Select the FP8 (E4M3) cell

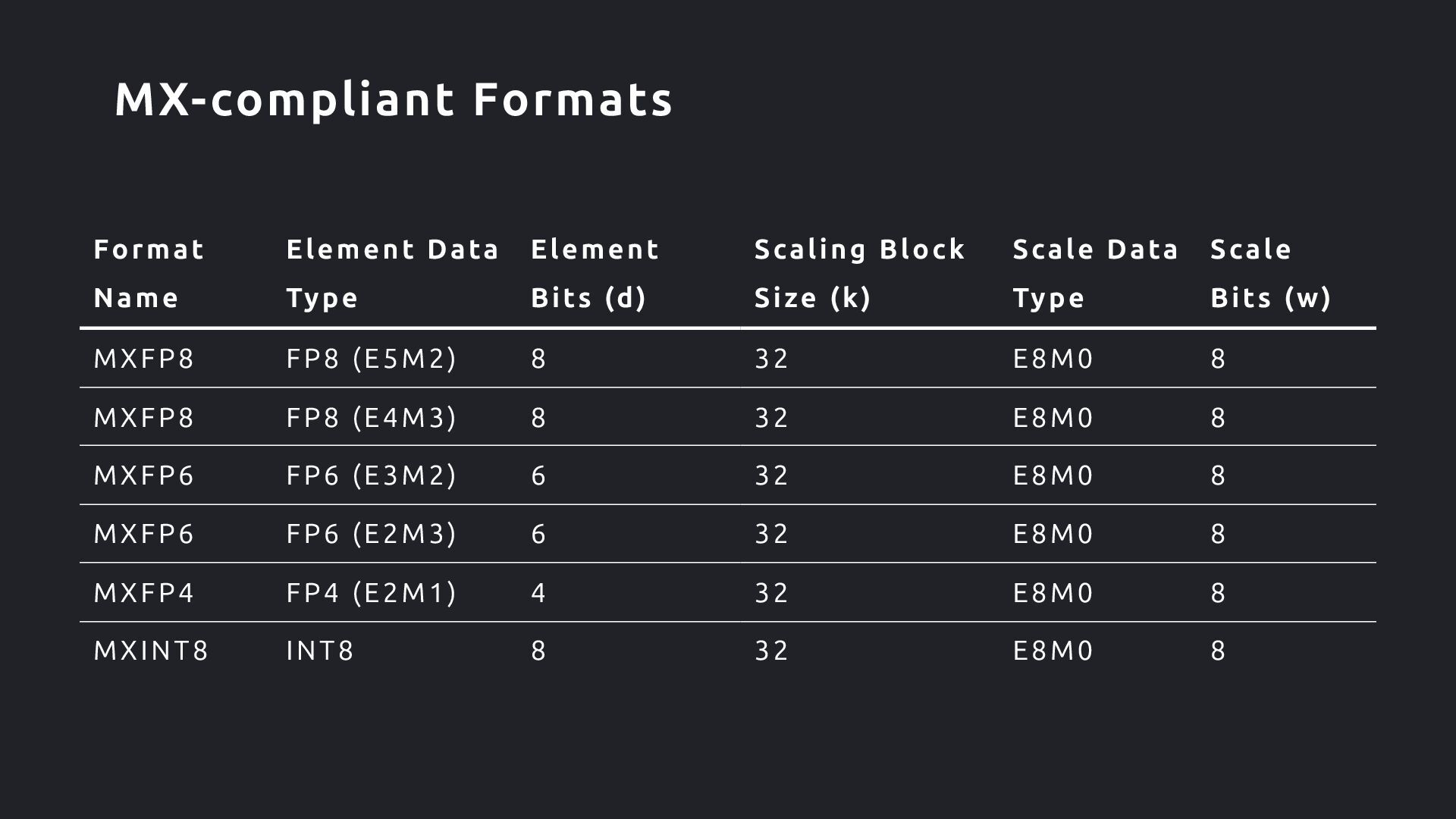tap(372, 417)
